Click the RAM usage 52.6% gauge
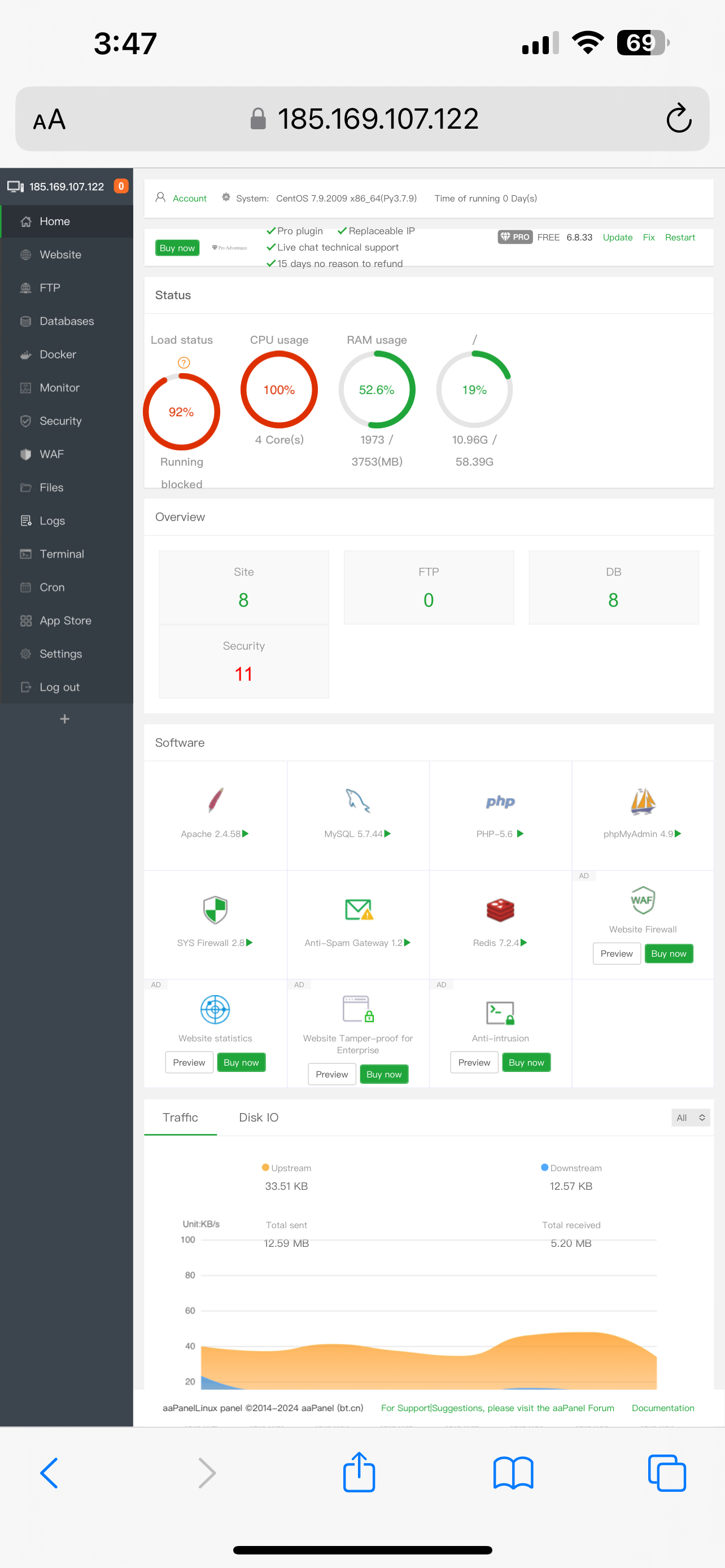Screen dimensions: 725x1568 coord(377,389)
